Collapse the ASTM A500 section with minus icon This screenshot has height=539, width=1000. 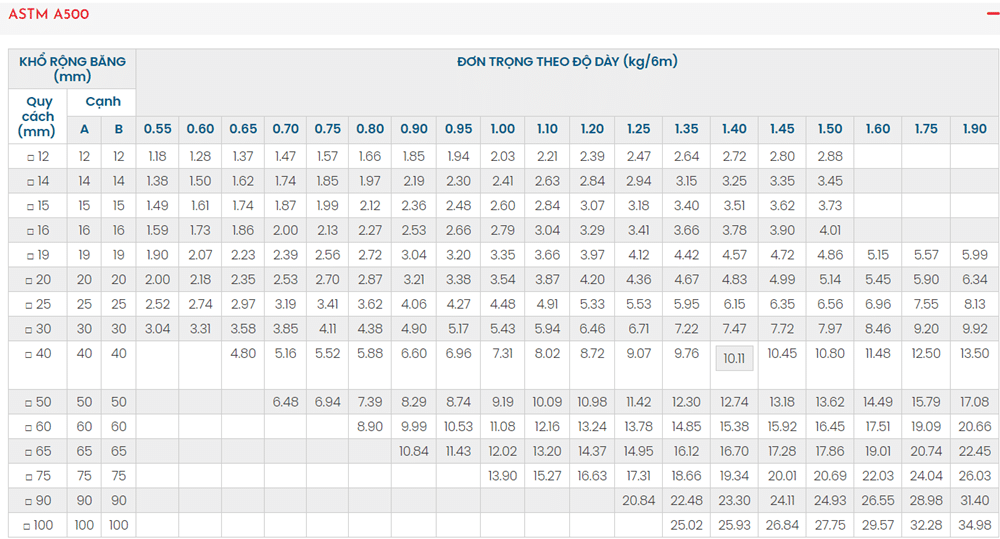990,13
